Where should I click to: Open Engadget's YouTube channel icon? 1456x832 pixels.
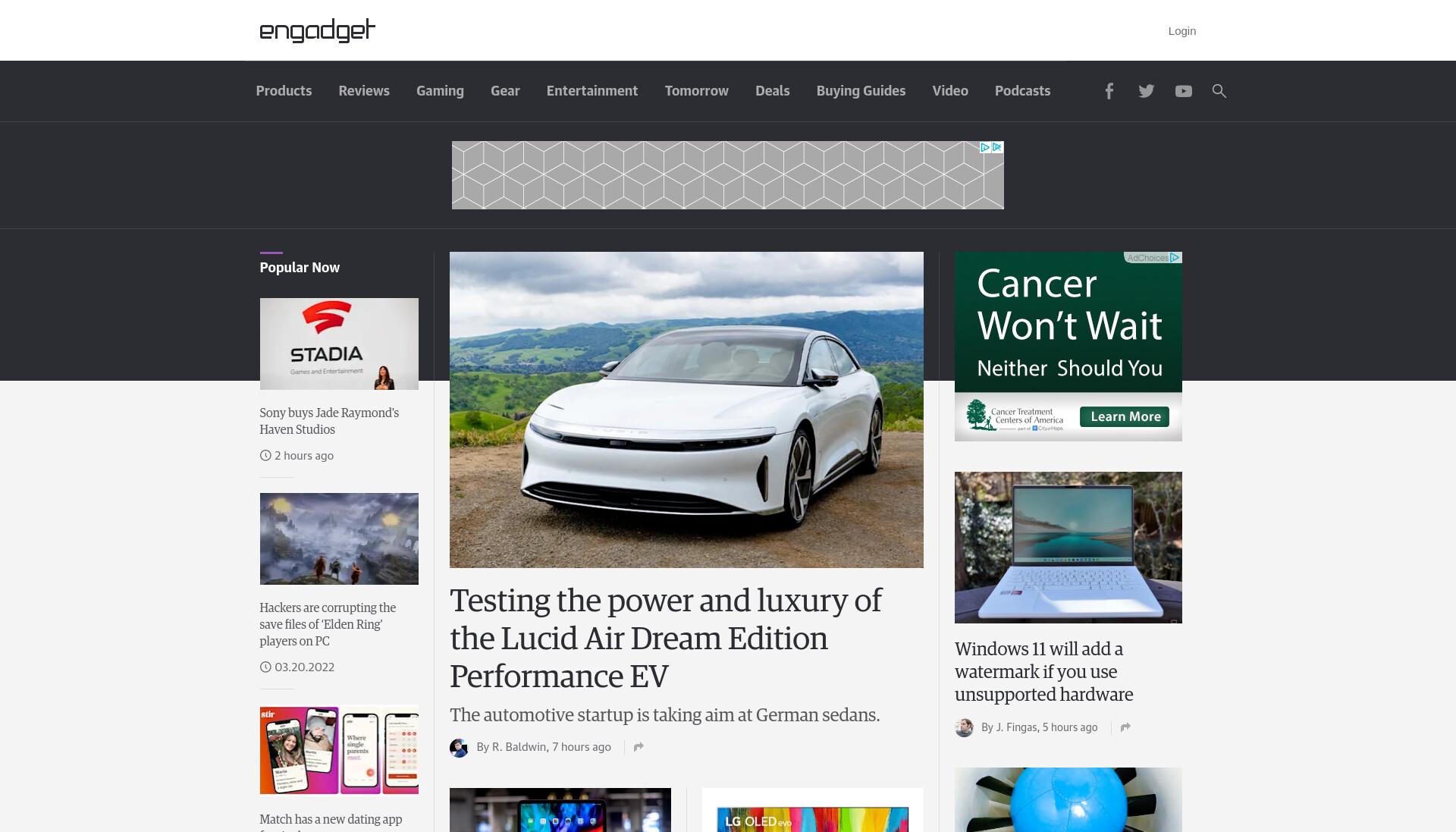tap(1183, 91)
